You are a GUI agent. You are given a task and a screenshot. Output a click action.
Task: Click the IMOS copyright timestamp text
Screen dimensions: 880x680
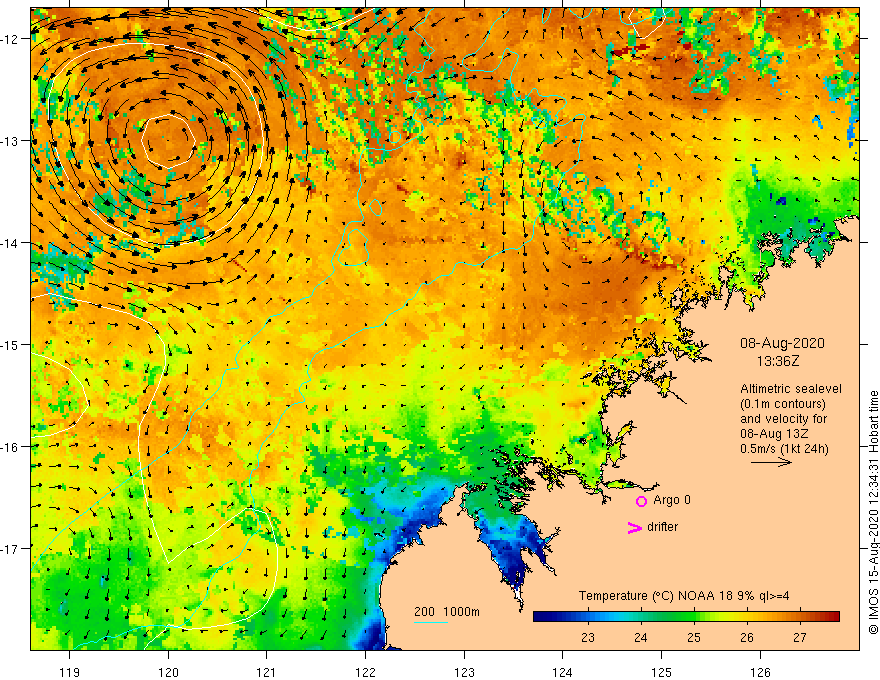pyautogui.click(x=873, y=513)
